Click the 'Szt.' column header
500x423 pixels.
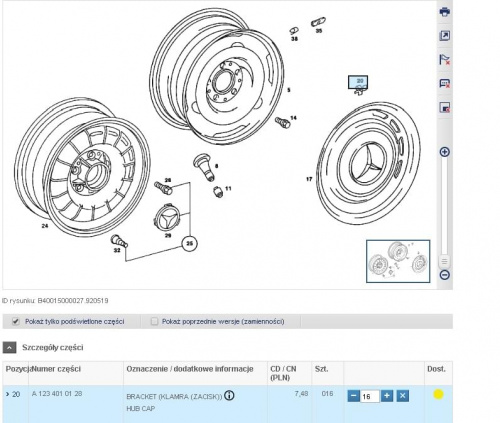click(321, 369)
